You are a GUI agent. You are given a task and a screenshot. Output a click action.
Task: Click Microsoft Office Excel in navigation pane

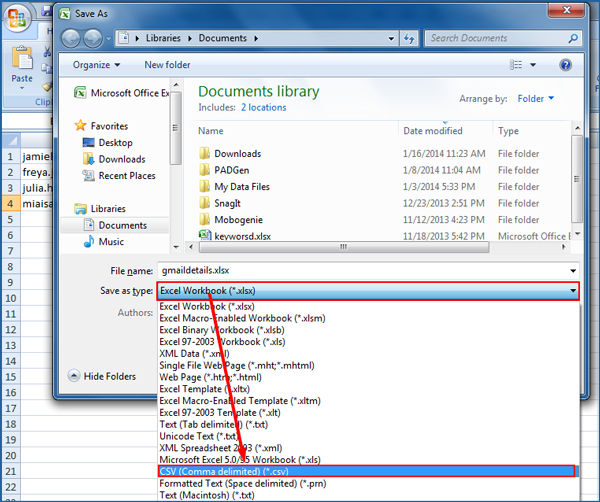click(122, 93)
